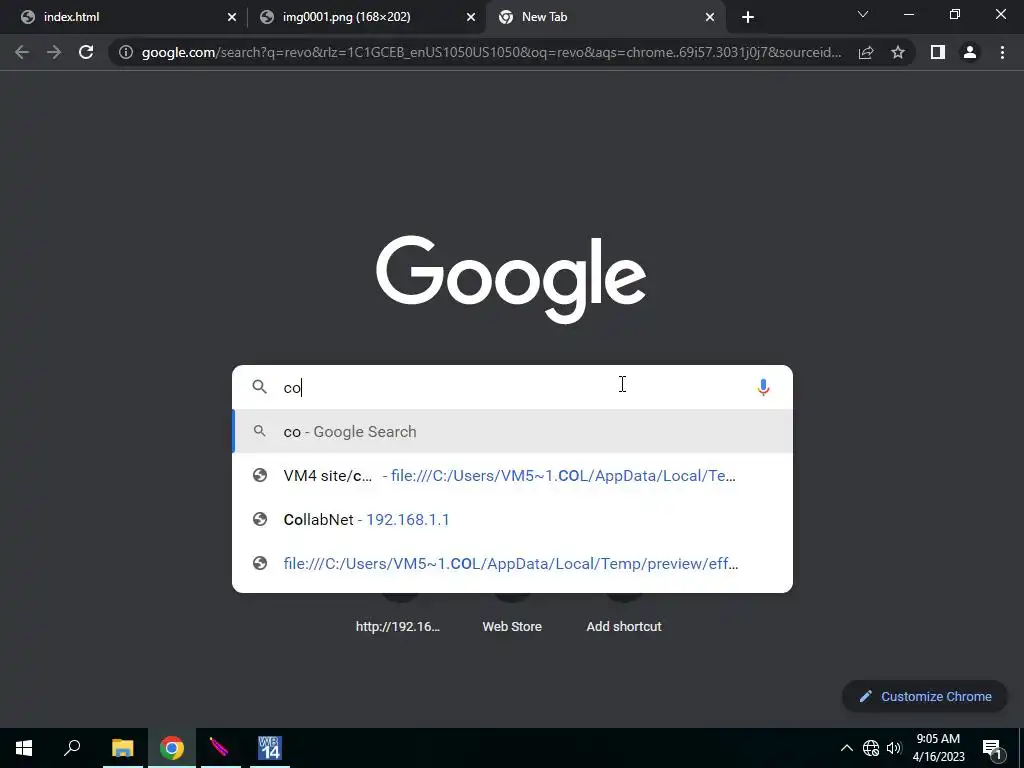The image size is (1024, 768).
Task: View site information icon in address bar
Action: click(126, 52)
